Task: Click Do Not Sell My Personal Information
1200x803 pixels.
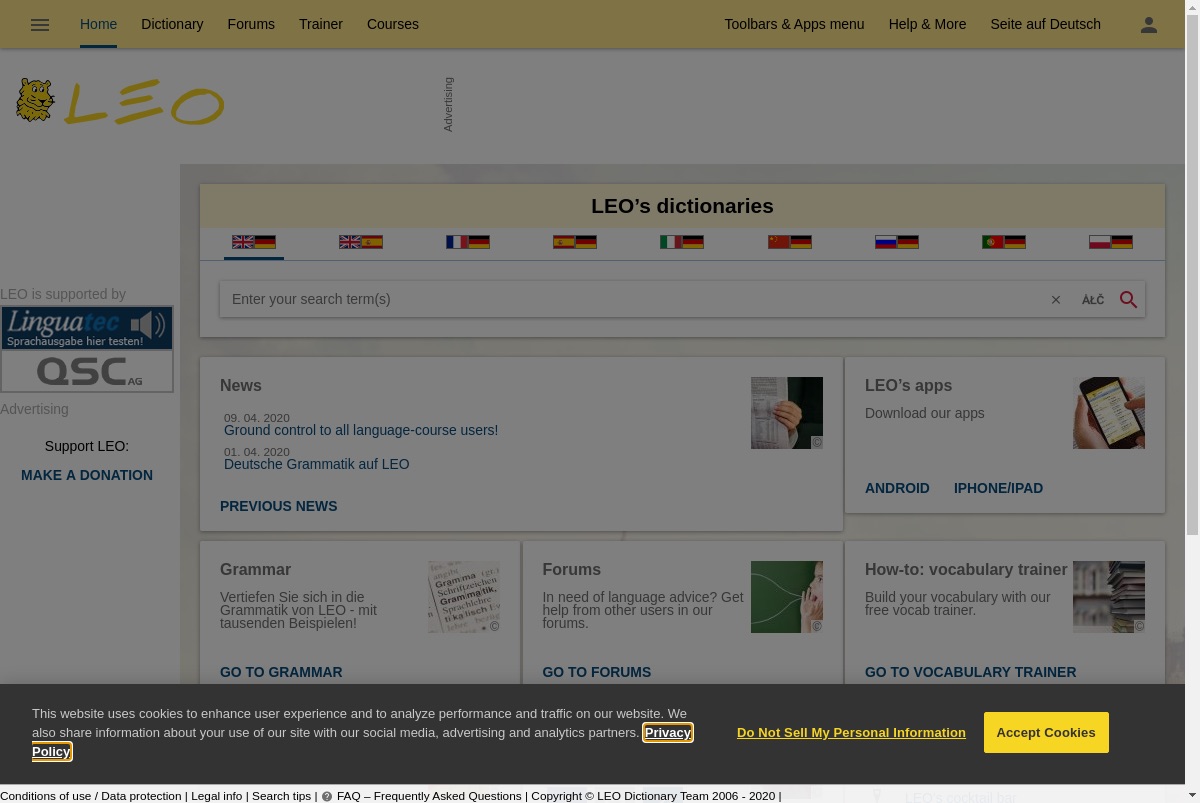Action: point(851,733)
